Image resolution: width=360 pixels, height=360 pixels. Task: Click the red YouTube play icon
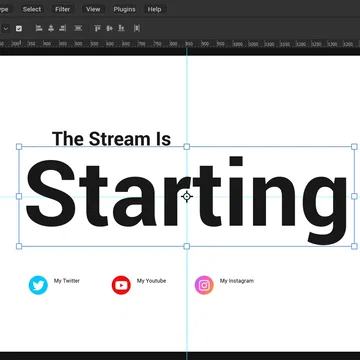[121, 285]
